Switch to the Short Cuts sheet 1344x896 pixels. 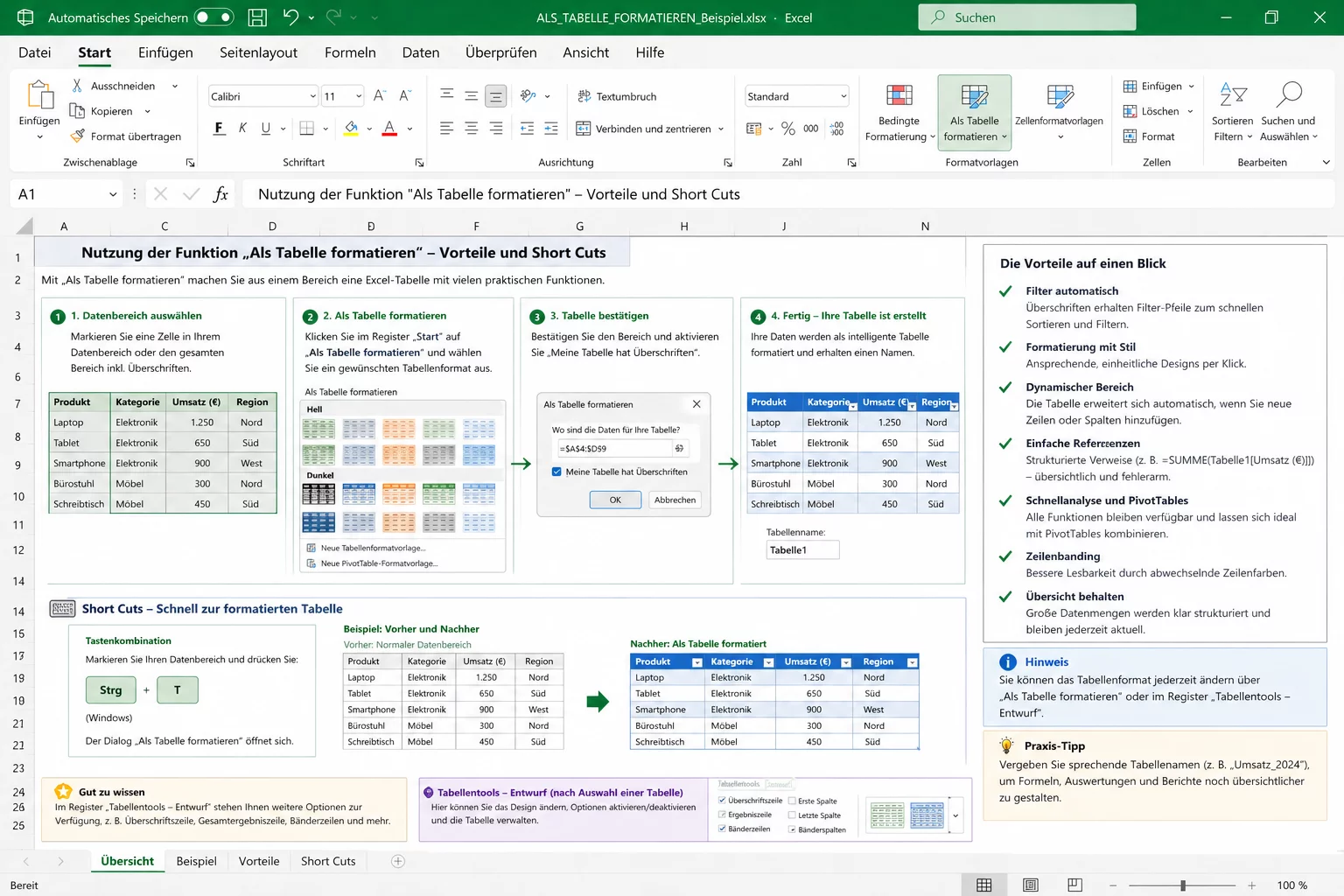point(328,861)
